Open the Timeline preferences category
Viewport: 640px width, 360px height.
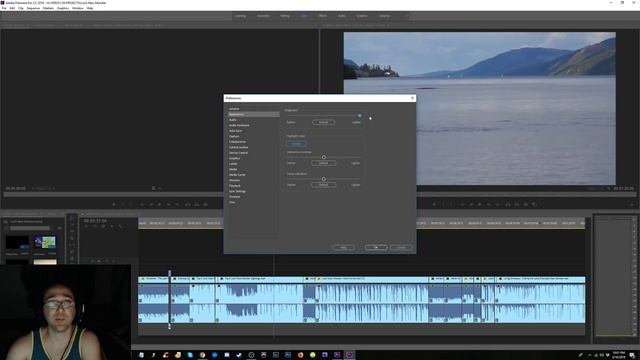click(x=235, y=197)
